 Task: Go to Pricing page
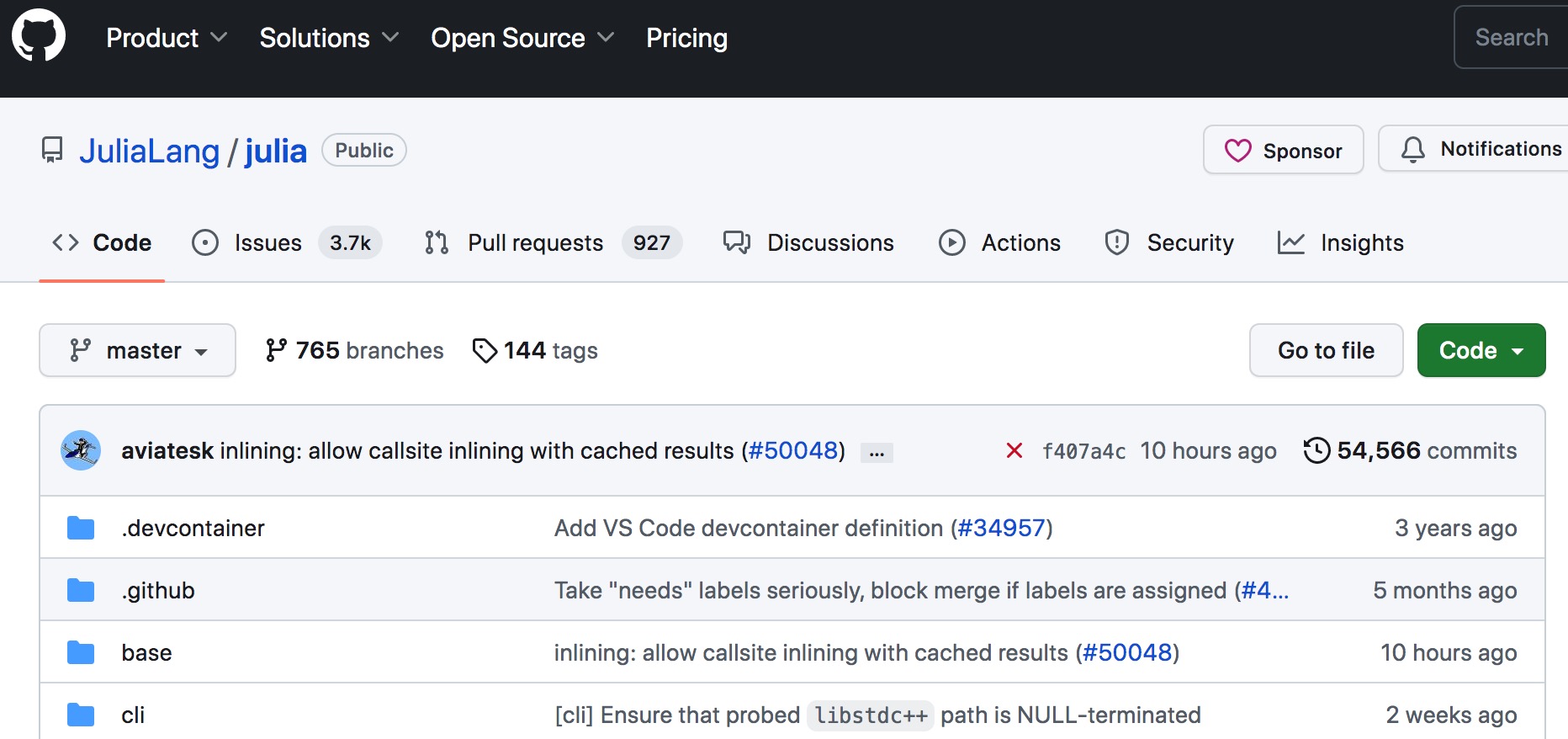click(x=686, y=38)
